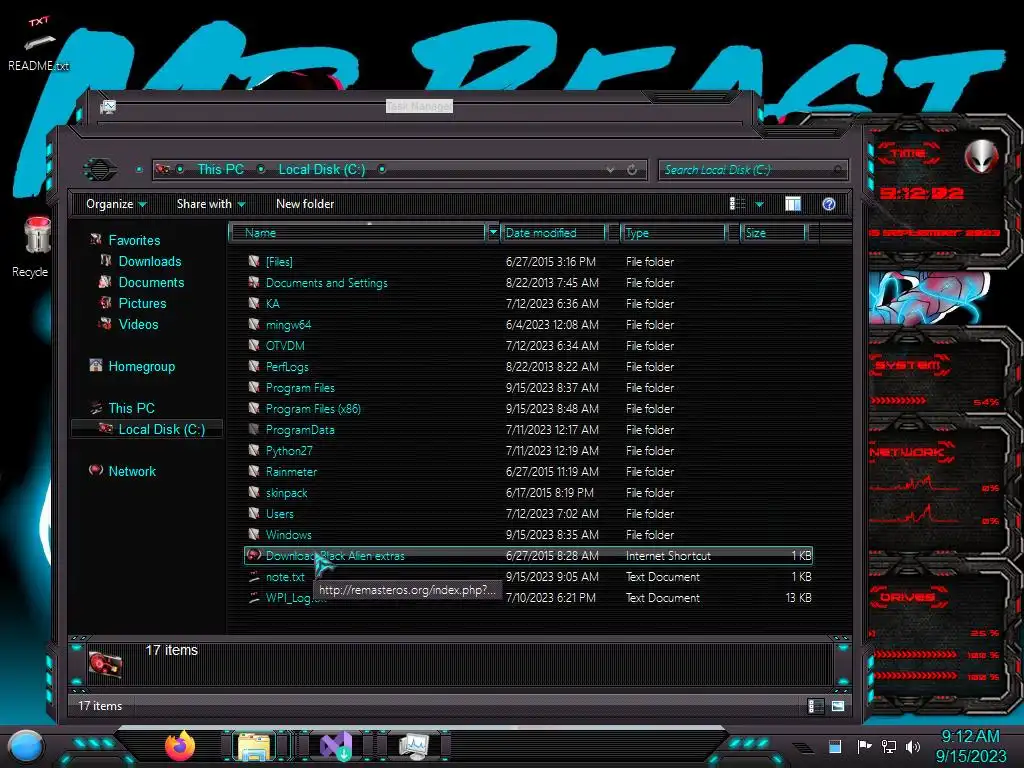Open the Organize menu
The width and height of the screenshot is (1024, 768).
click(x=116, y=204)
